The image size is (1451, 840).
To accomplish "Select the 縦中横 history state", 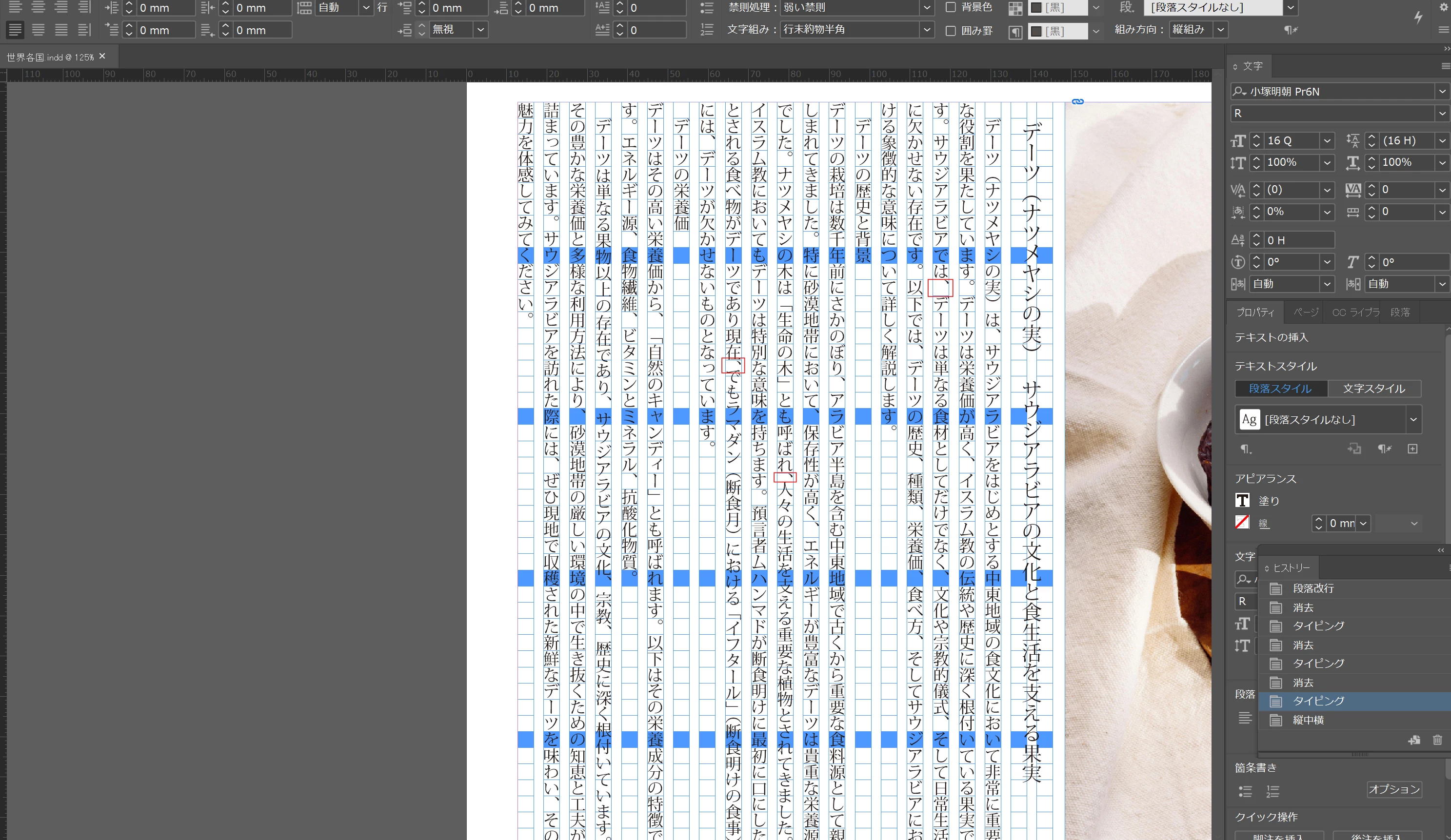I will [x=1308, y=720].
